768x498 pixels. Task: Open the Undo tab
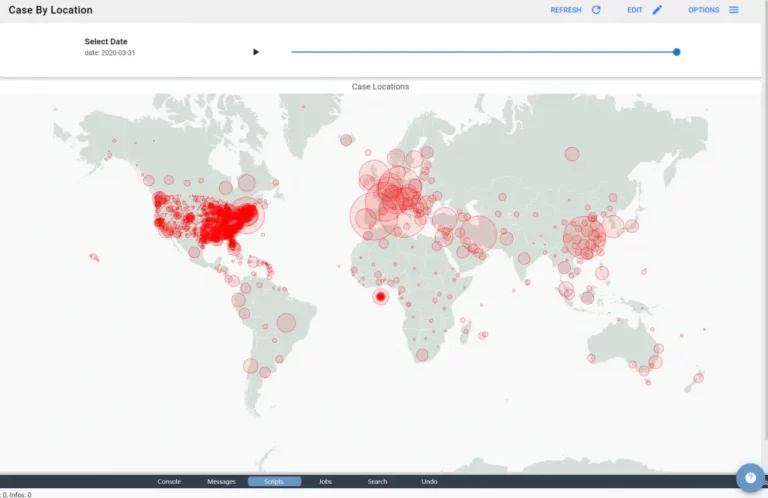429,481
